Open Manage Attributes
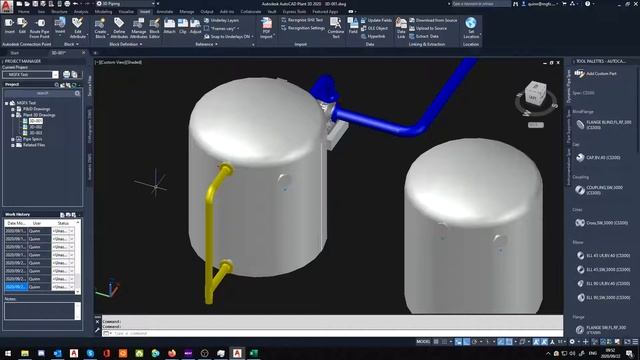Image resolution: width=640 pixels, height=360 pixels. (x=138, y=28)
